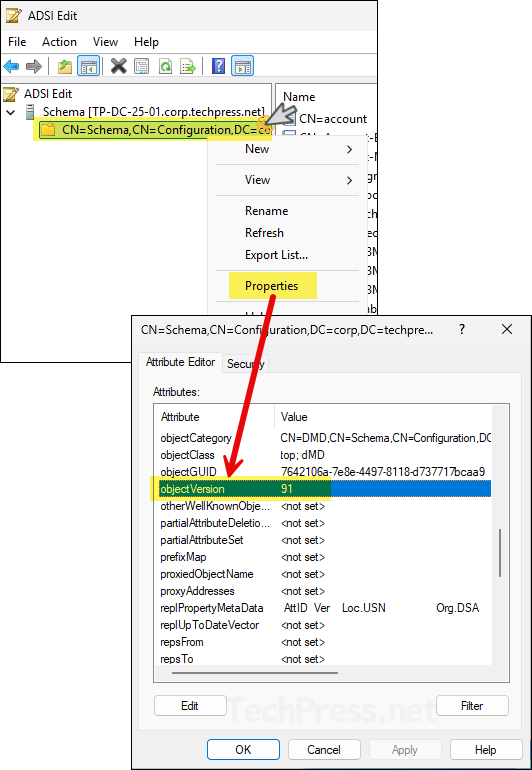Open the Help menu in the menu bar
Screen dimensions: 532x770
[x=146, y=42]
